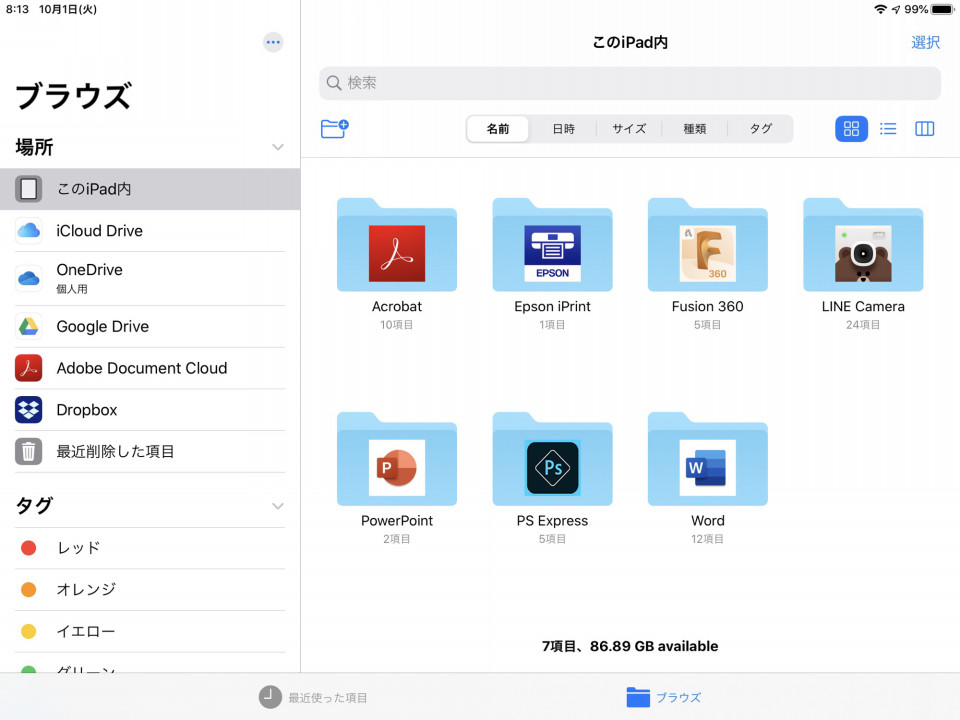Sort by サイズ
Screen dimensions: 960x720
point(629,129)
